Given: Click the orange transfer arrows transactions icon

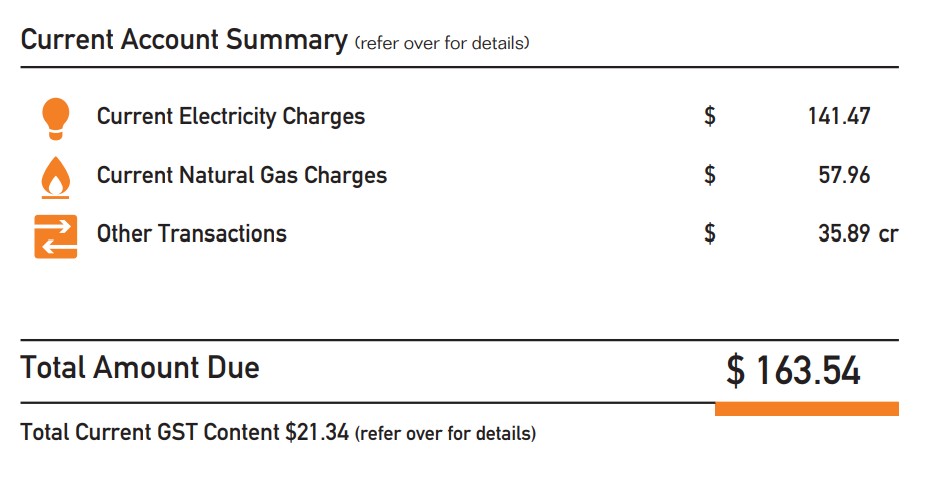Looking at the screenshot, I should click(56, 236).
